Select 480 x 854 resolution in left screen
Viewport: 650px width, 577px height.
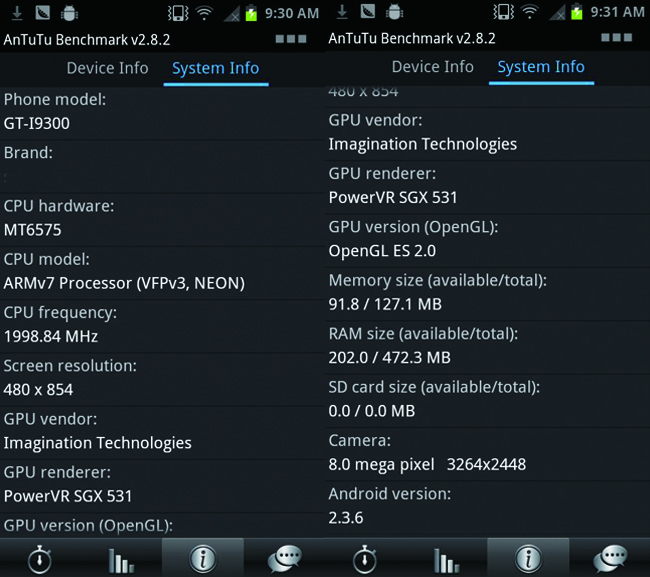click(x=38, y=390)
